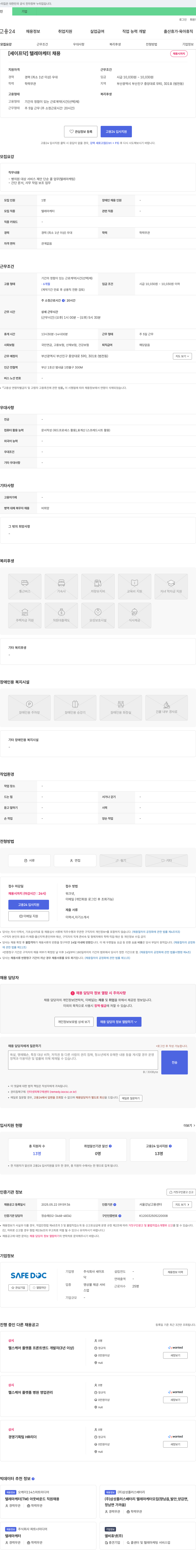
Task: Click the 로그인 link
Action: pos(183,19)
